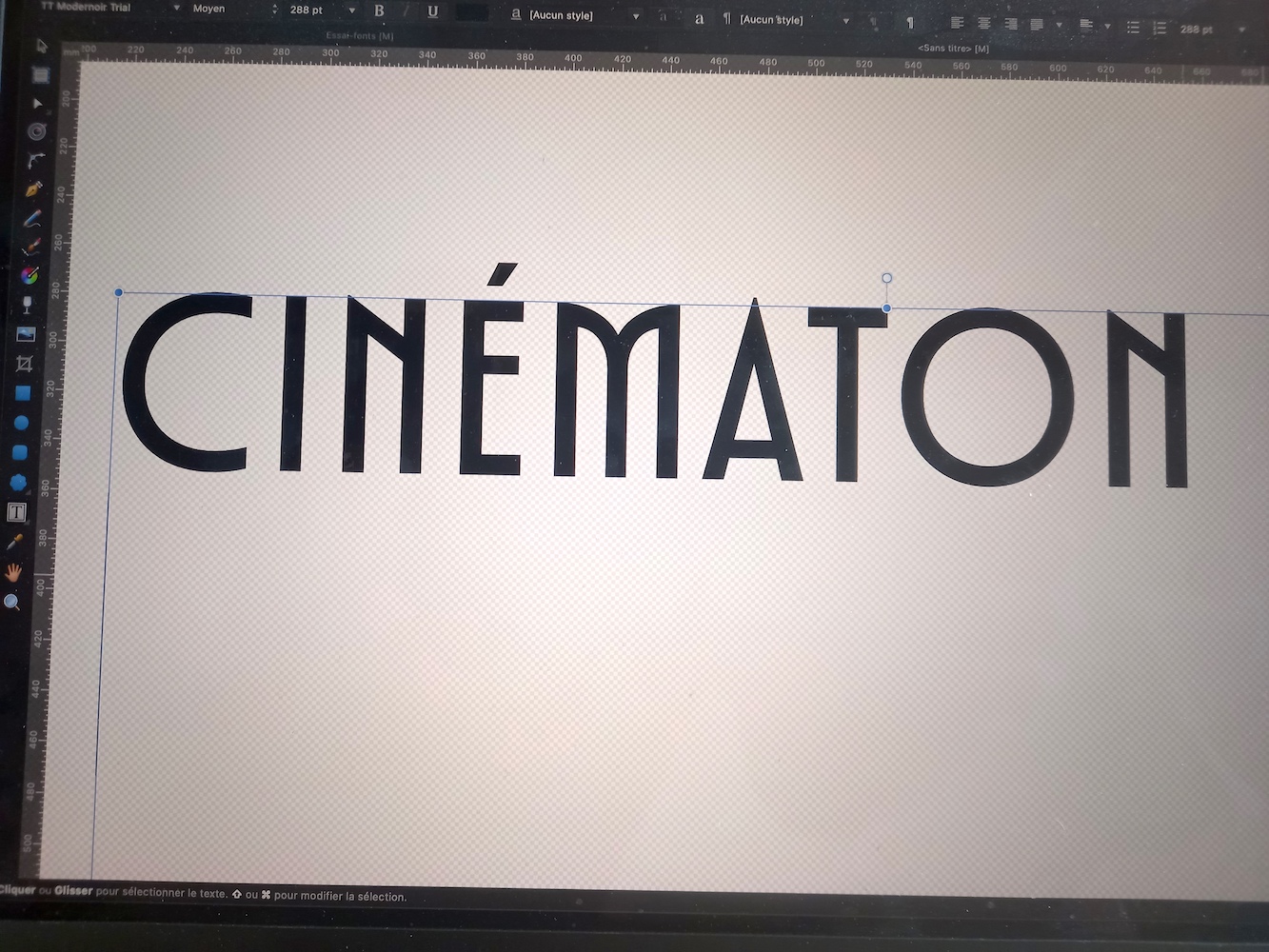
Task: Click the font weight stepper arrows
Action: coord(275,10)
